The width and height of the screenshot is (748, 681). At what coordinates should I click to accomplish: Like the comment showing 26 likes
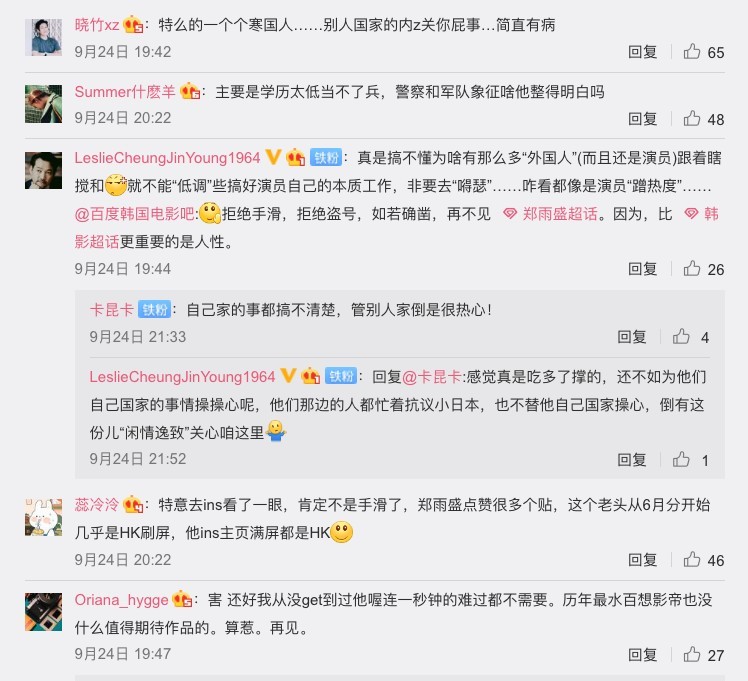[692, 269]
